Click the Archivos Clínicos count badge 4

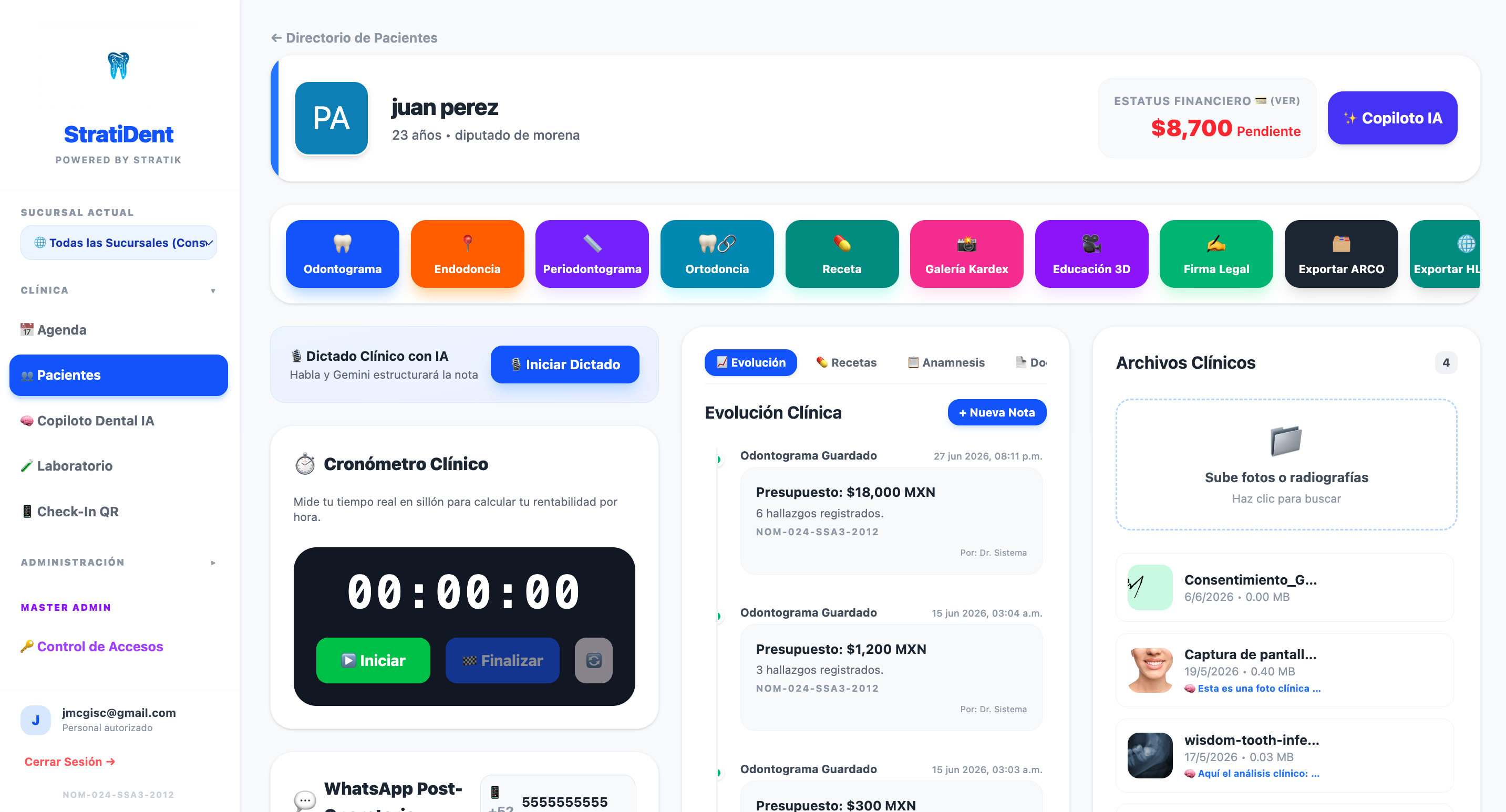1445,362
